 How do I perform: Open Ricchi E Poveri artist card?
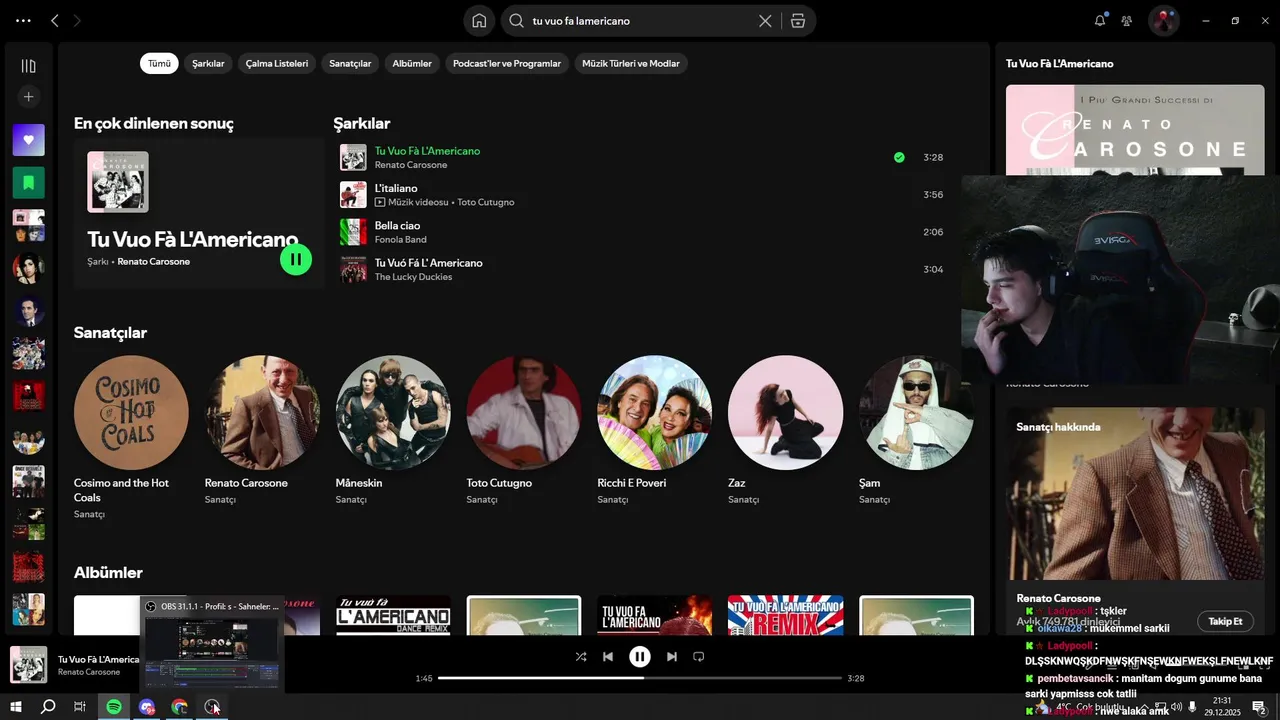click(655, 413)
